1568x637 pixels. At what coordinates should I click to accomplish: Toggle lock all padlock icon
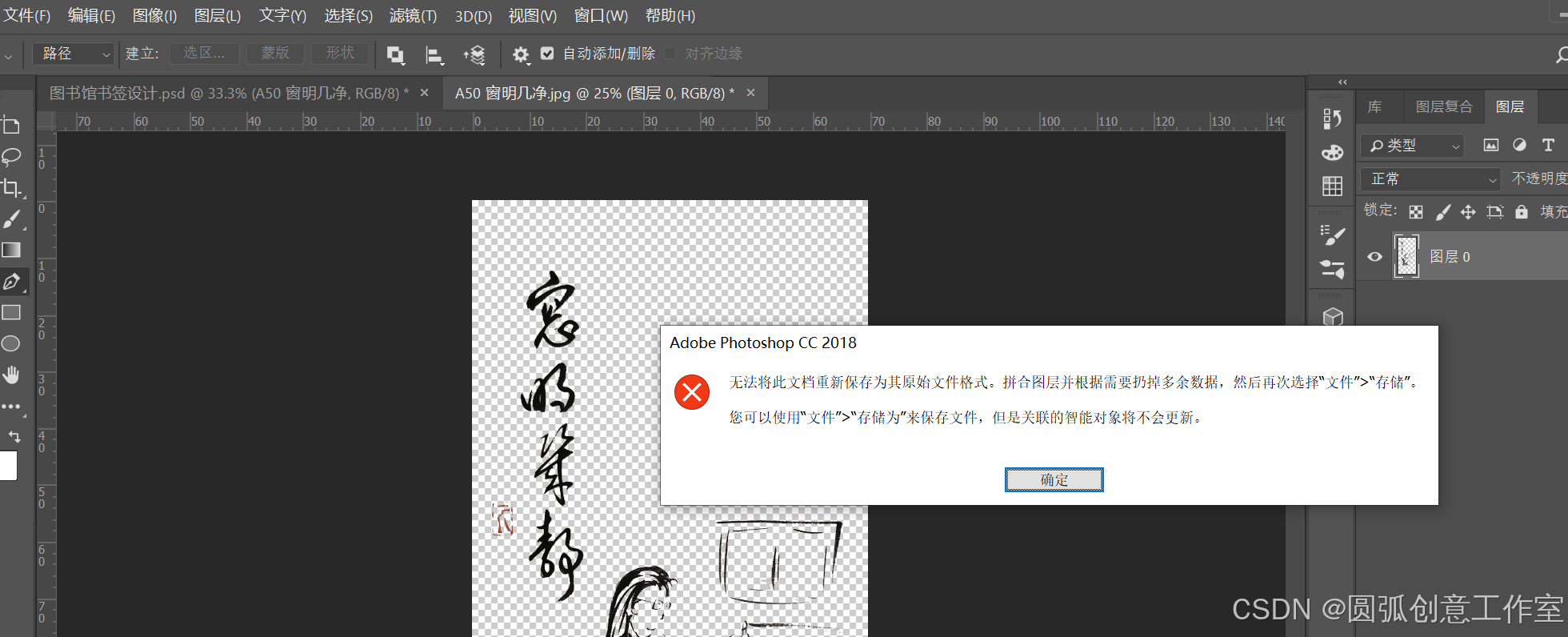pyautogui.click(x=1522, y=212)
